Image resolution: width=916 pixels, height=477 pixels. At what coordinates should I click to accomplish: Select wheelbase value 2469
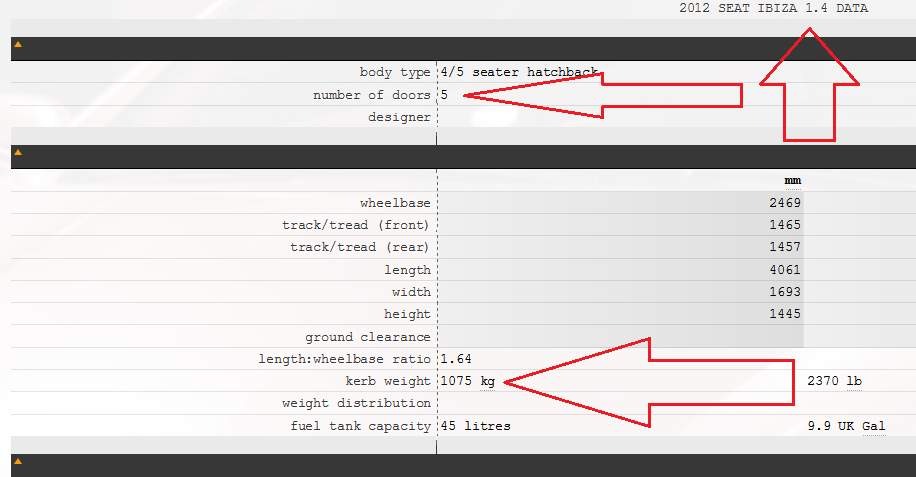point(785,203)
